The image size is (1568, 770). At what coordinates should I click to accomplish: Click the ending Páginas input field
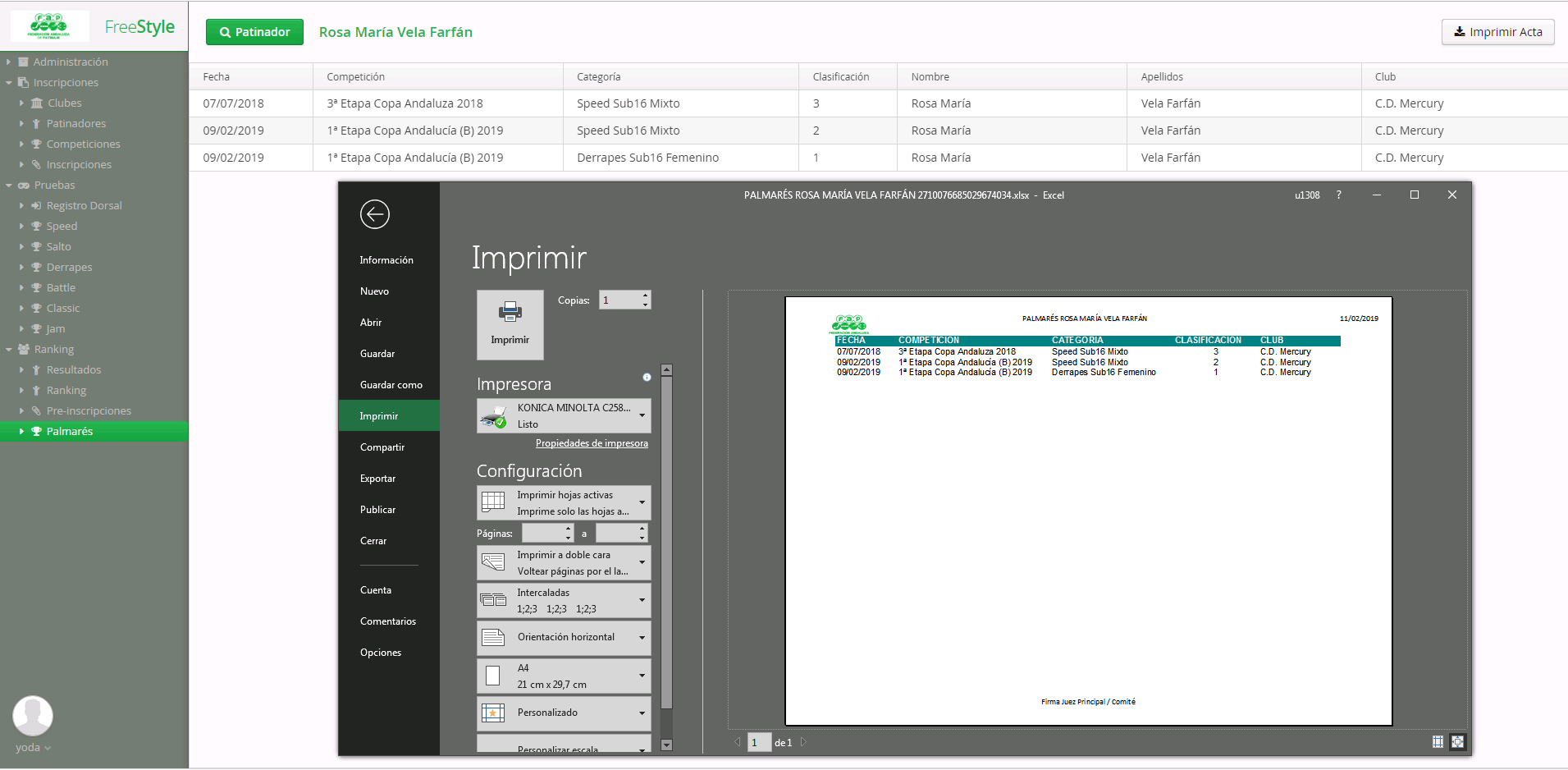[616, 534]
